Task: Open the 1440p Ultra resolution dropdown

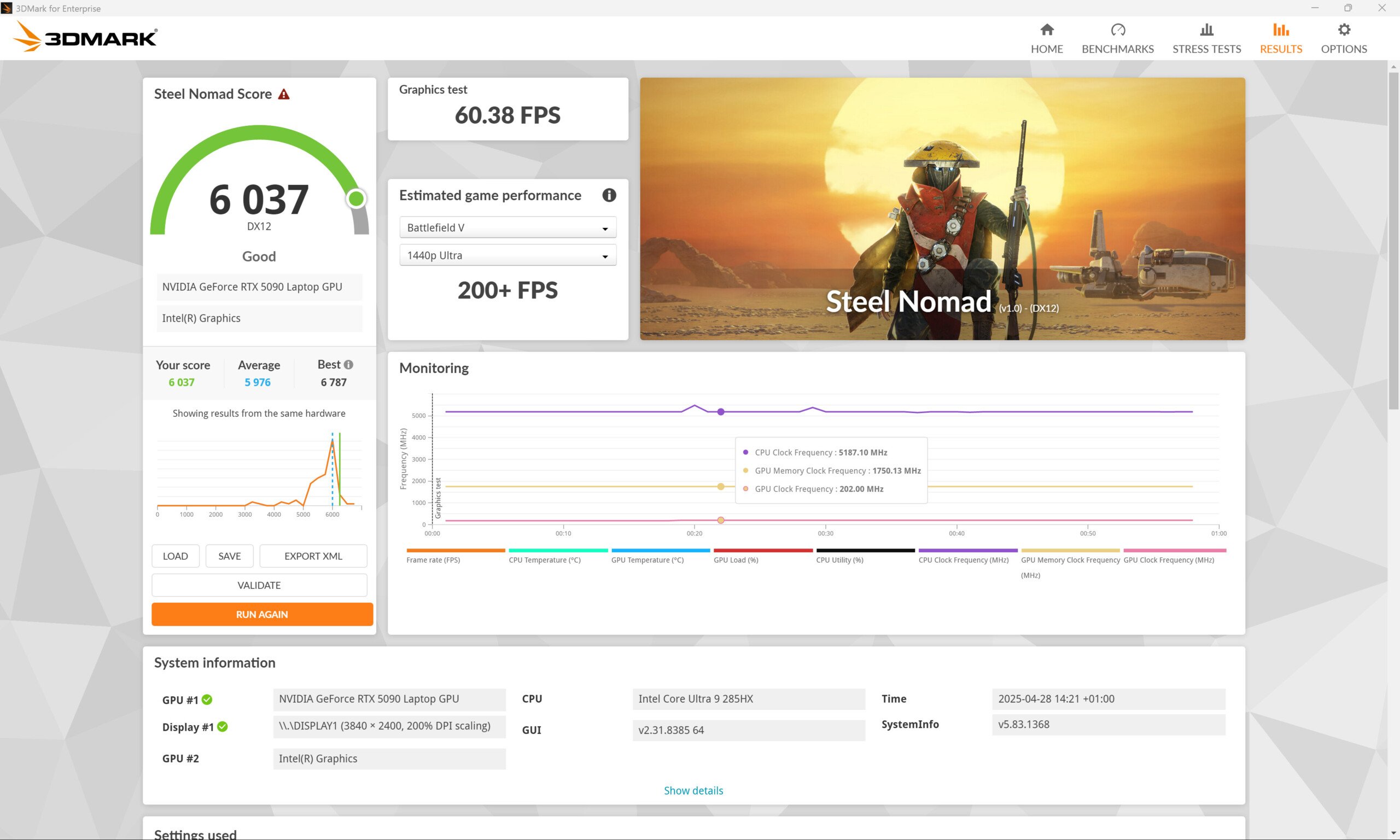Action: coord(507,255)
